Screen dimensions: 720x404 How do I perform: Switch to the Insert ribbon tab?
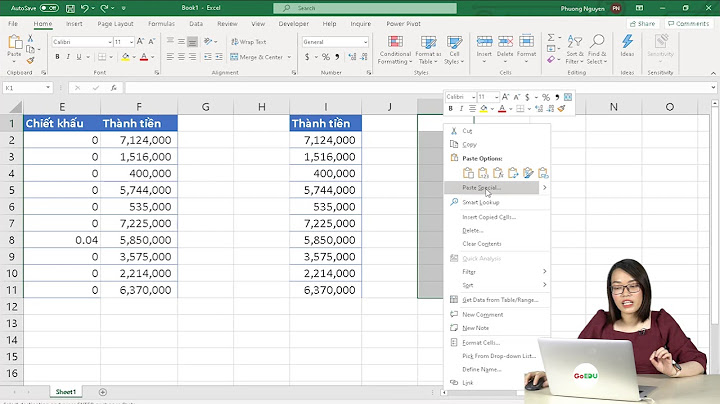tap(74, 23)
